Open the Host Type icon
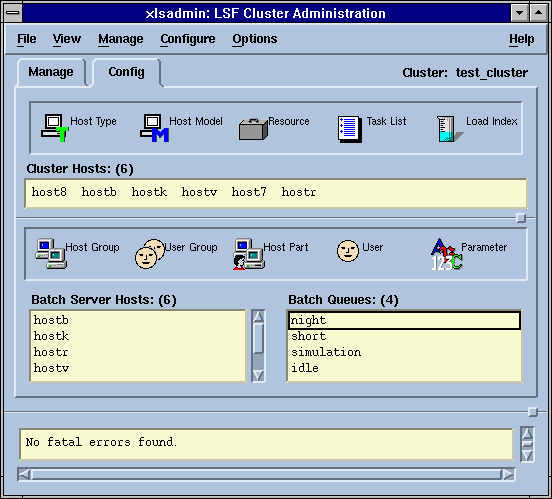Image resolution: width=552 pixels, height=499 pixels. 55,127
